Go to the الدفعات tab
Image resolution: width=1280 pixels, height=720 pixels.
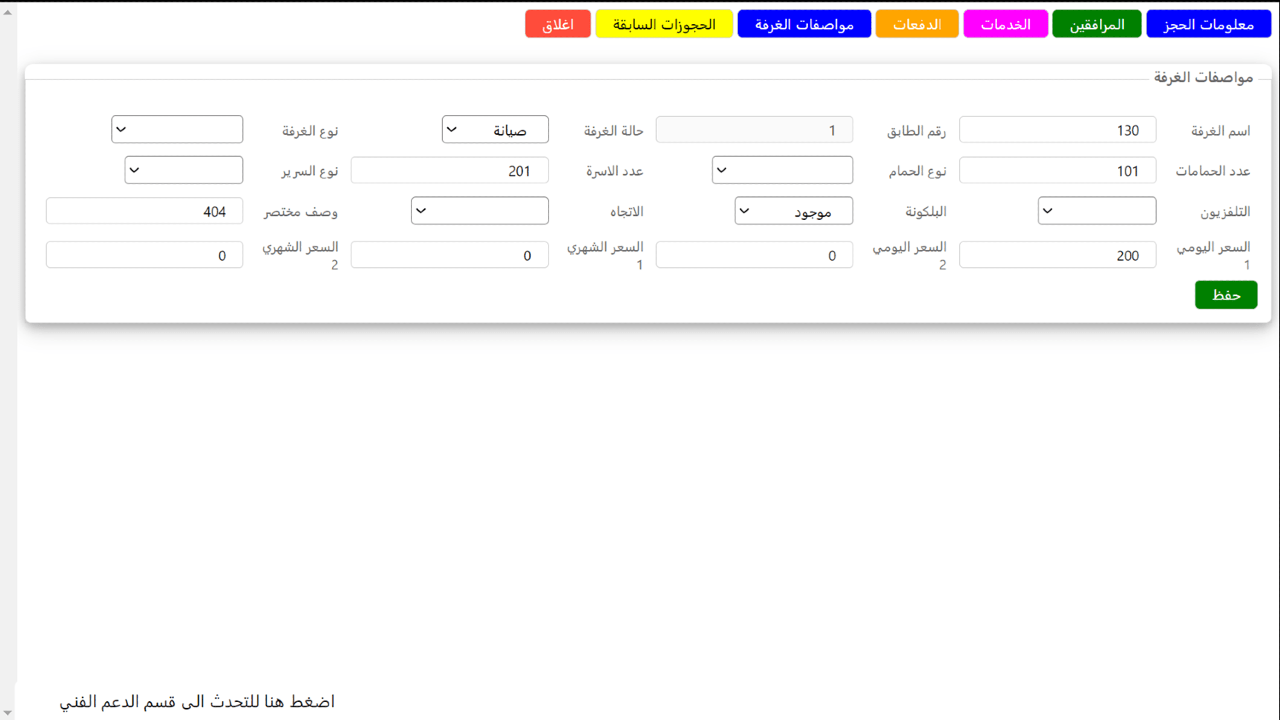916,25
